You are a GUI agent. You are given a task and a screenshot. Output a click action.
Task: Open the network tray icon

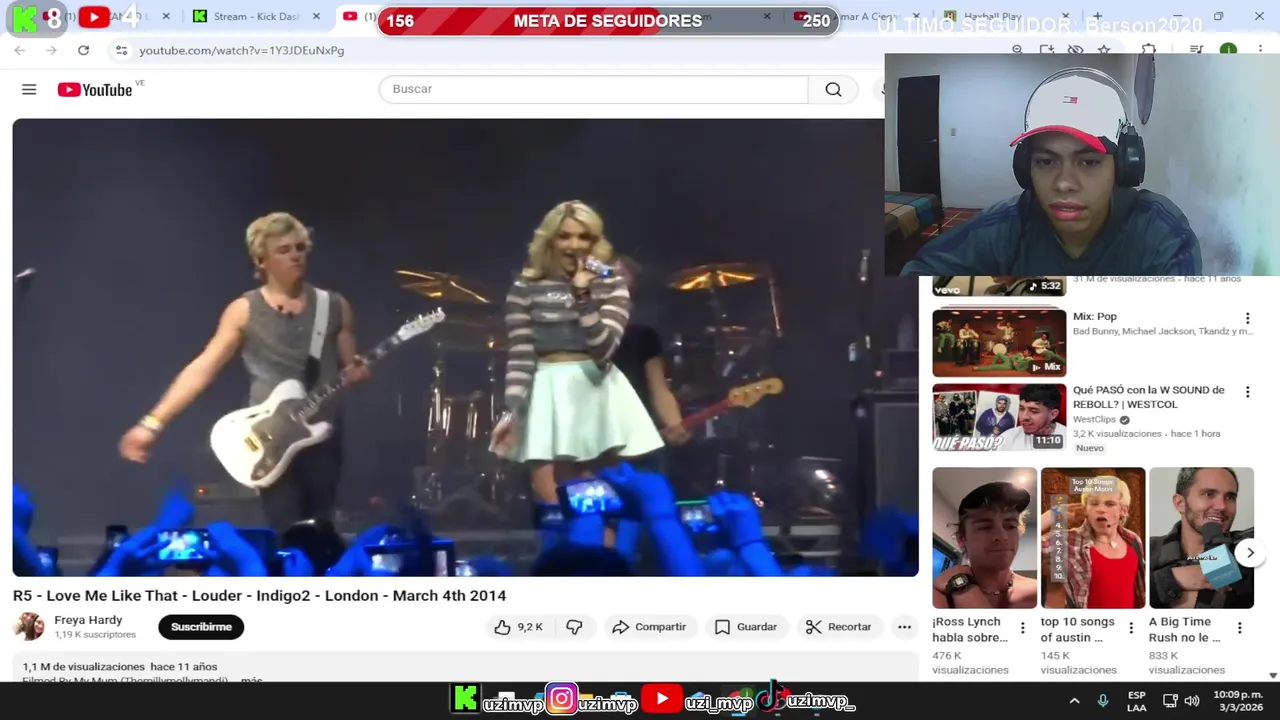coord(1170,701)
